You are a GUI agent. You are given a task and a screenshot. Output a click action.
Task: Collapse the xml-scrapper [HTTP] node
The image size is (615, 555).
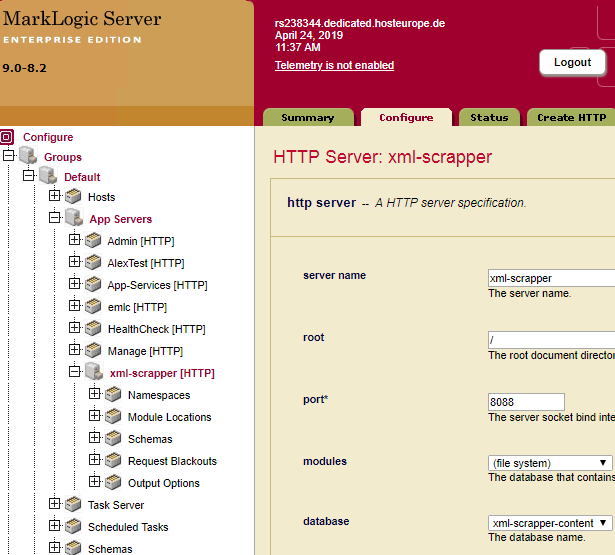[75, 371]
